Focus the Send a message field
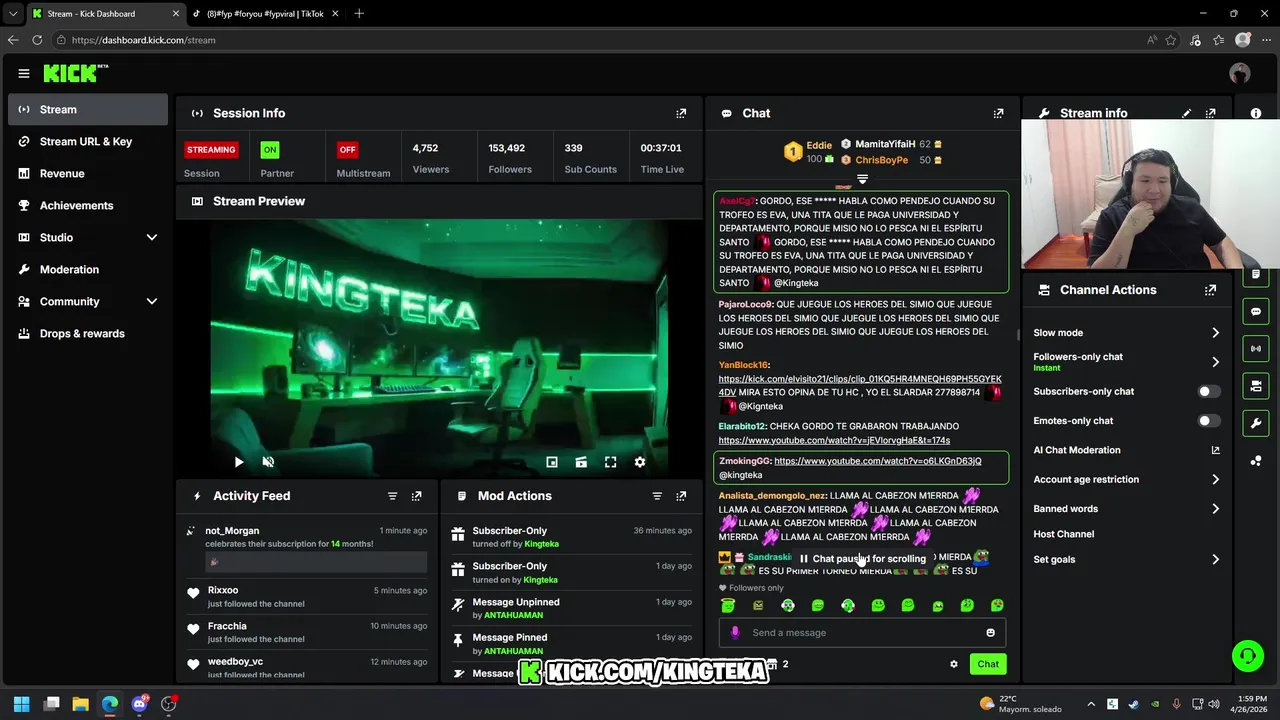The image size is (1280, 720). pyautogui.click(x=862, y=632)
